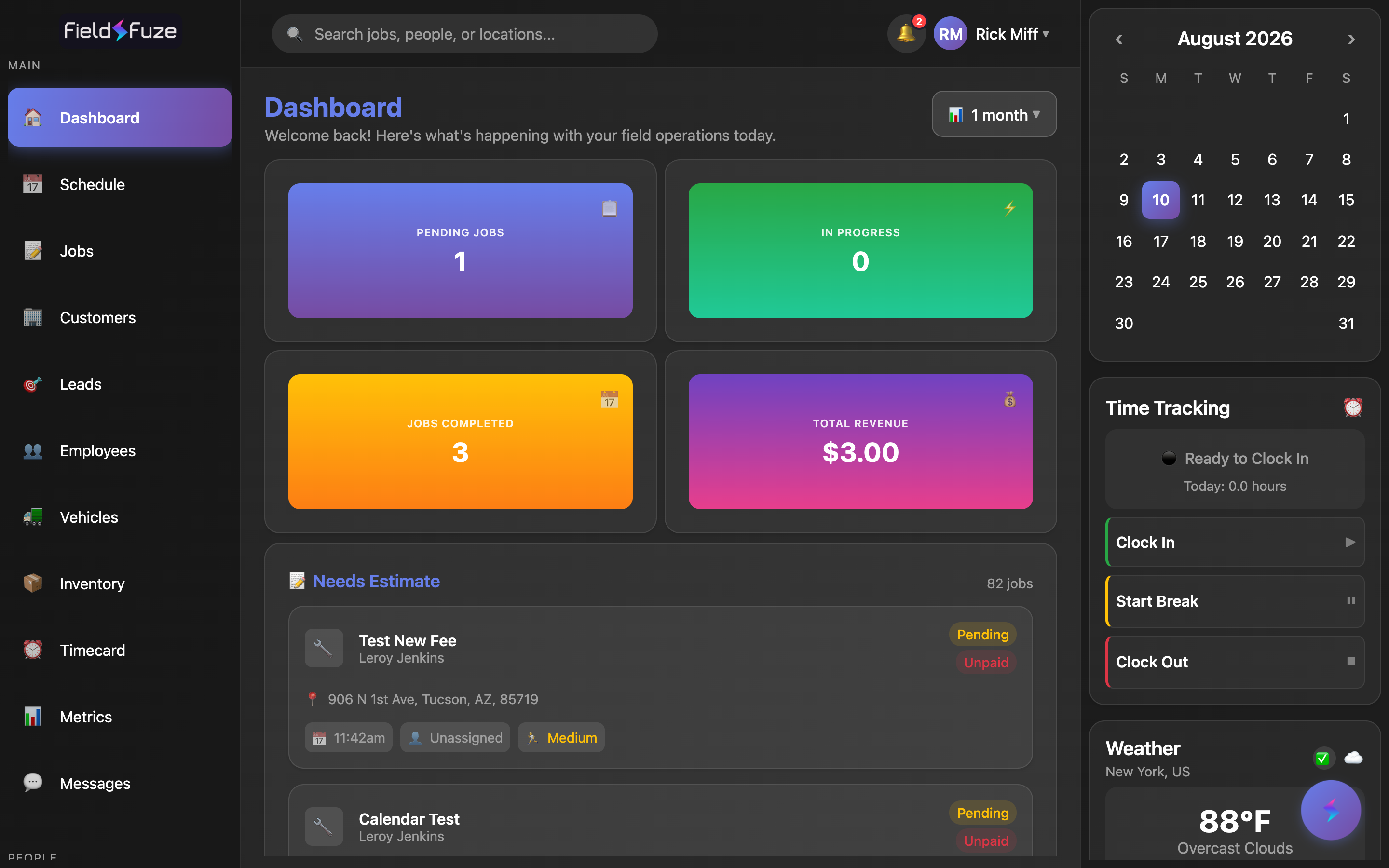
Task: Open the Test New Fee job title
Action: (408, 640)
